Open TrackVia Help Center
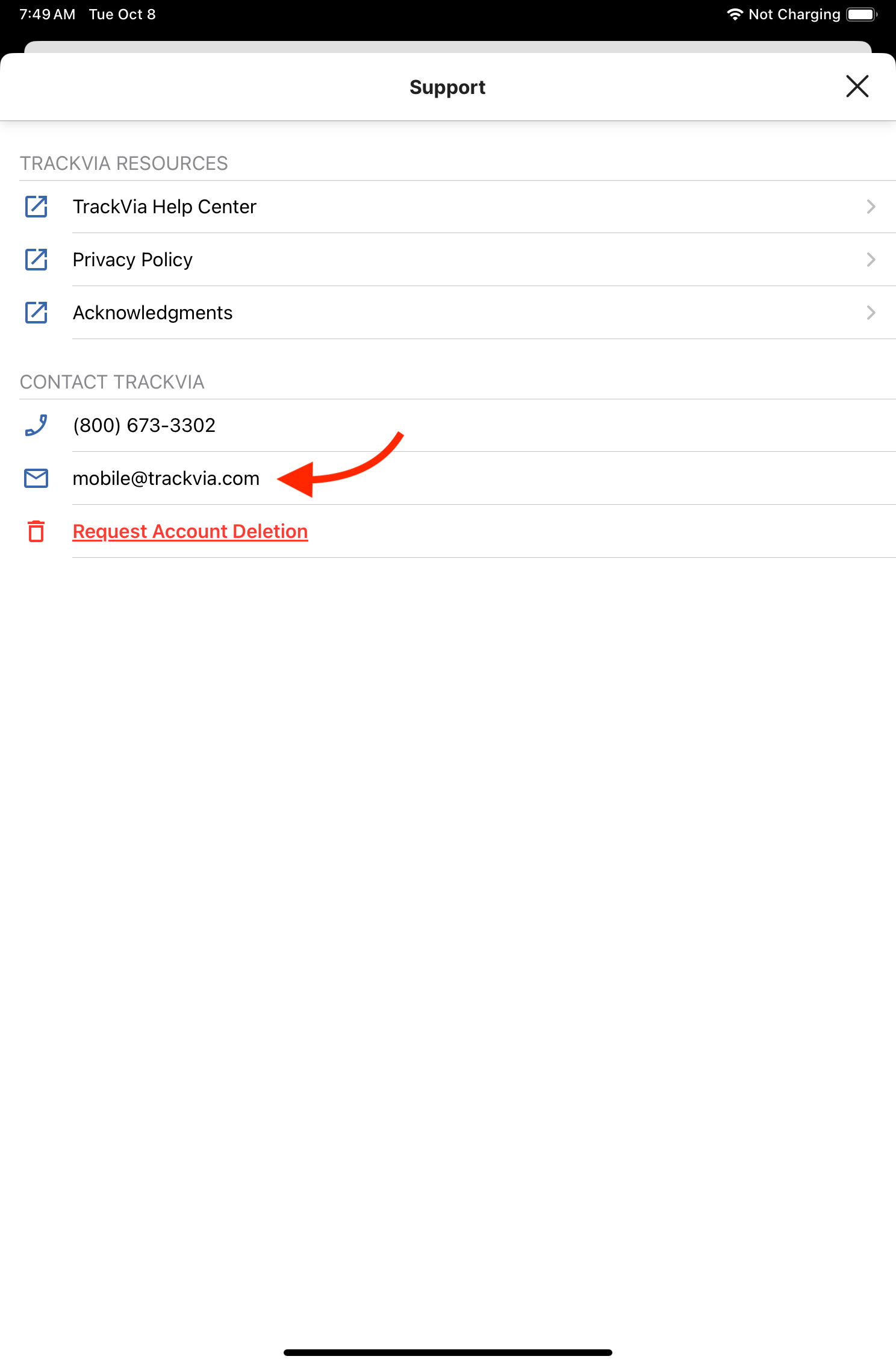This screenshot has height=1365, width=896. click(x=448, y=207)
